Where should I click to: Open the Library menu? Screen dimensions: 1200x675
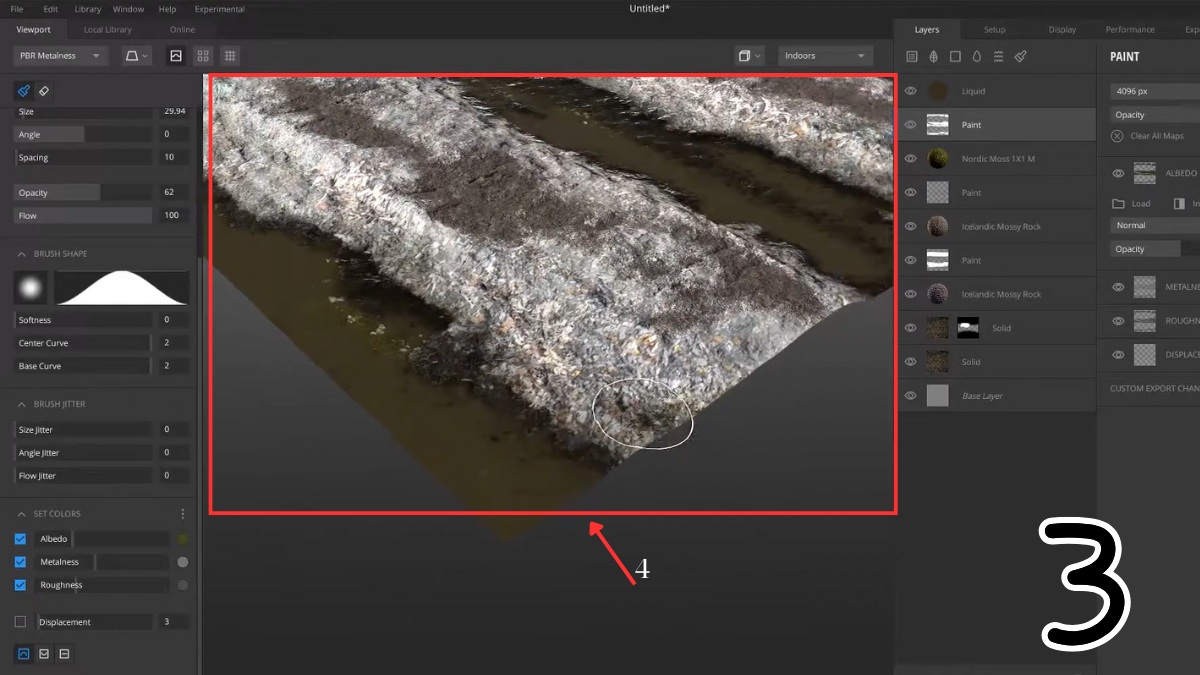click(87, 9)
